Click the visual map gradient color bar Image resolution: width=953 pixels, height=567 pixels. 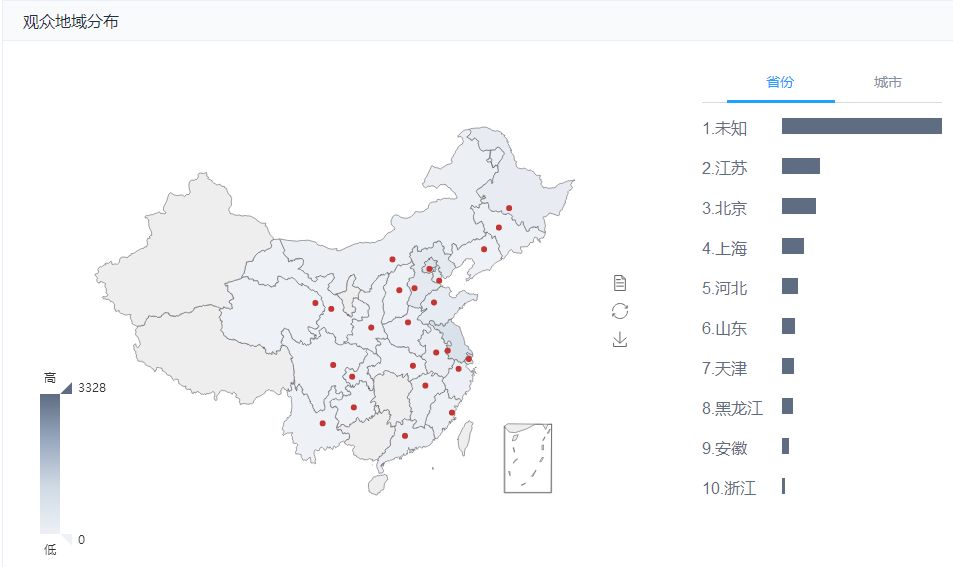point(50,464)
